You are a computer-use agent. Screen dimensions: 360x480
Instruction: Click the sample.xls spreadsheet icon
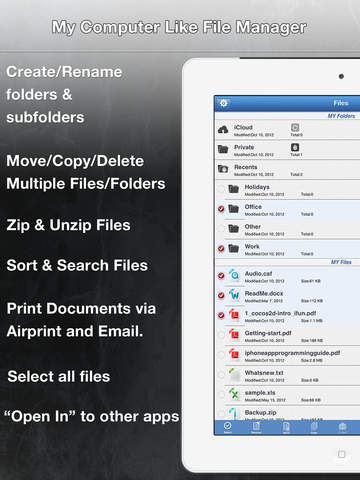click(x=234, y=394)
